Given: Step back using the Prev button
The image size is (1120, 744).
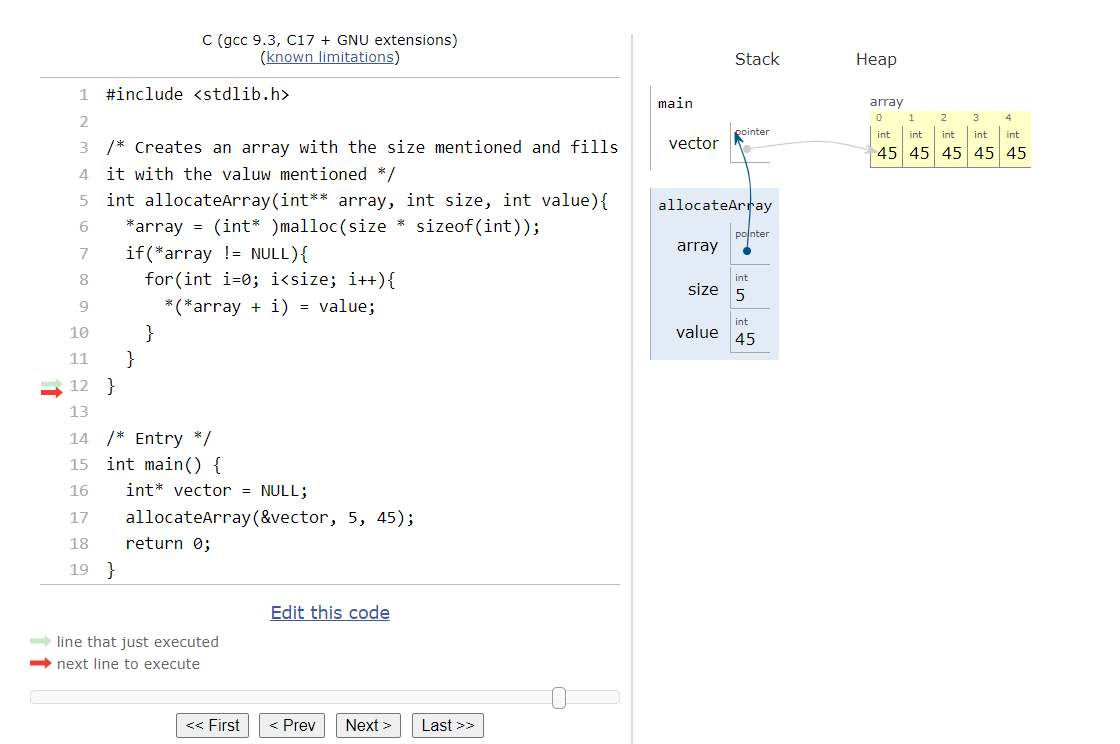Looking at the screenshot, I should 292,725.
